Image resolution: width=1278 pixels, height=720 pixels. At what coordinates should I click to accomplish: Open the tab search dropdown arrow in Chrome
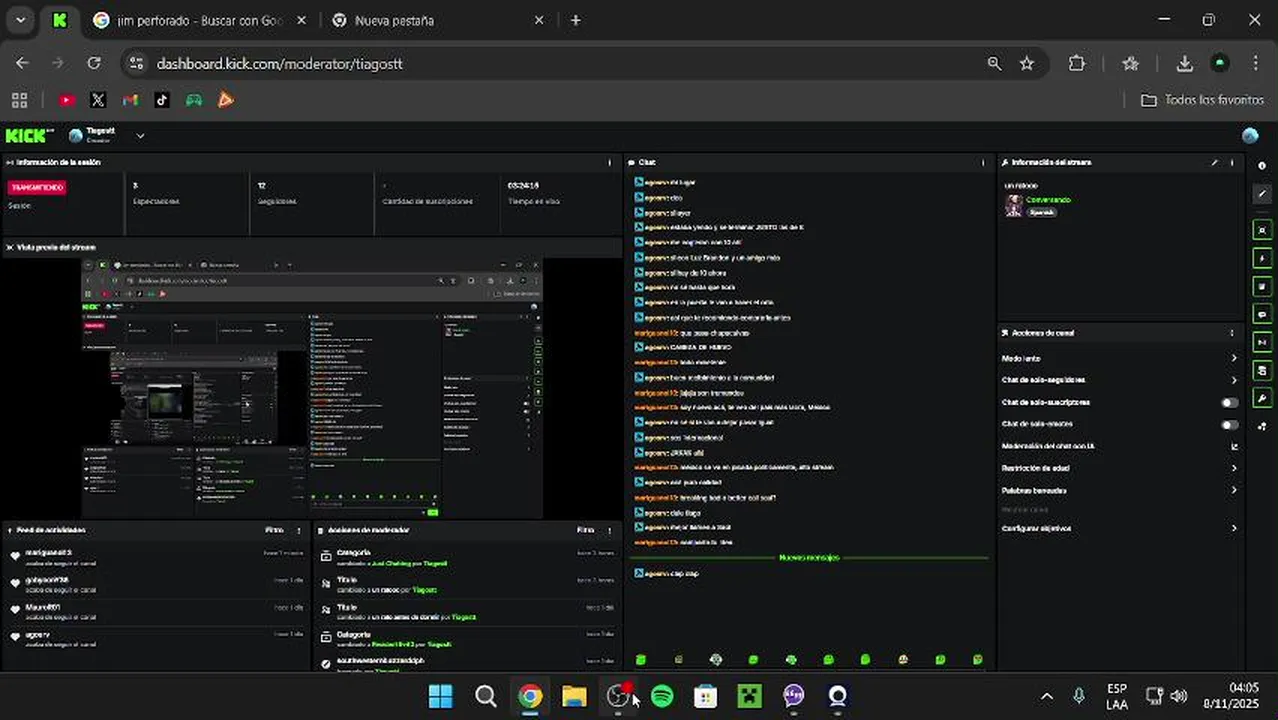click(20, 20)
